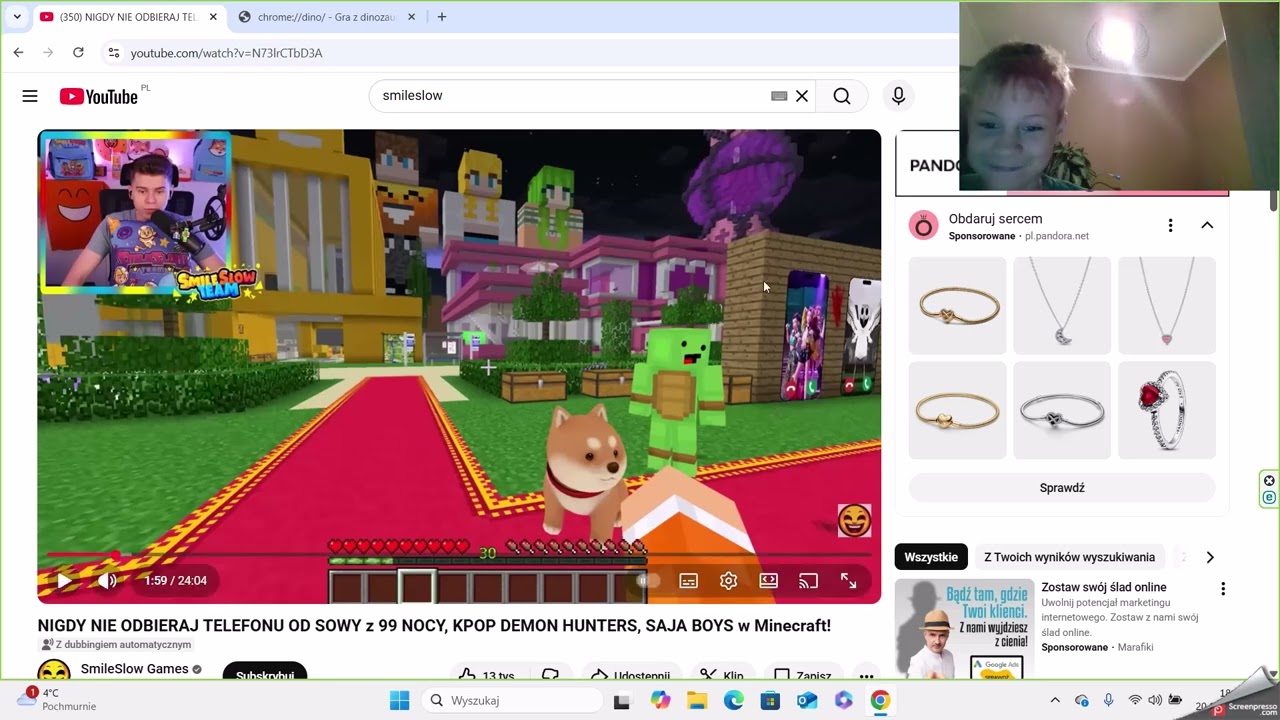Click the taskbar Wyszukaj search box
This screenshot has height=720, width=1280.
click(511, 700)
